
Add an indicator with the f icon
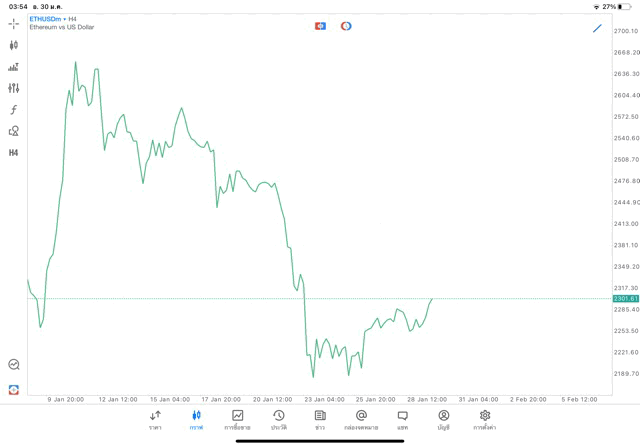[x=14, y=110]
